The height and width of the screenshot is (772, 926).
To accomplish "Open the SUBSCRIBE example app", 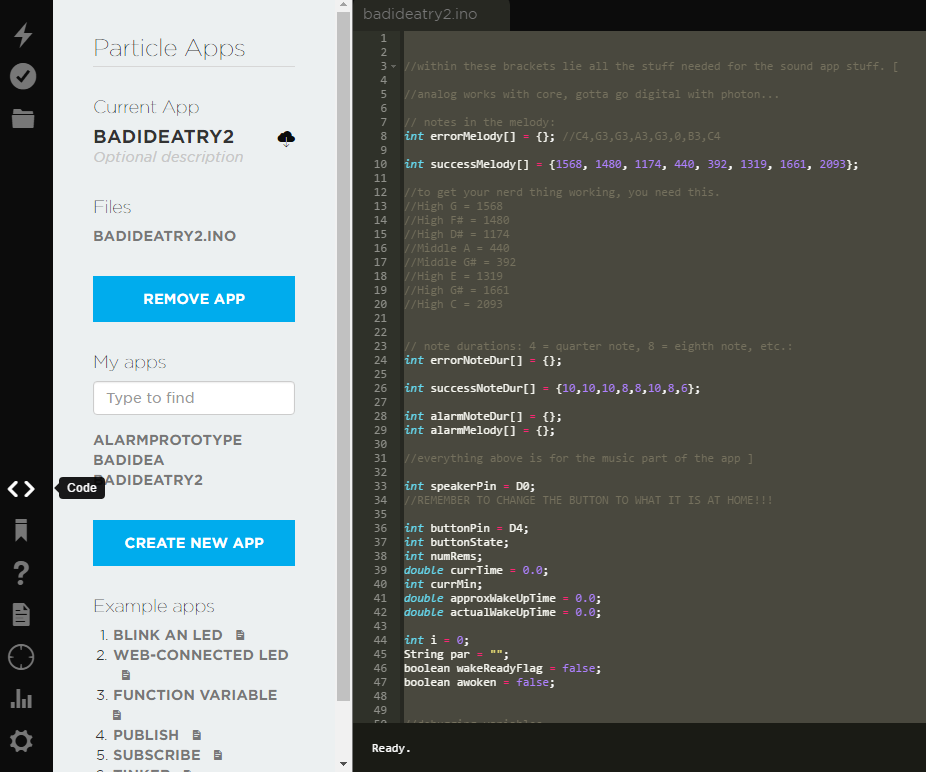I will click(x=156, y=755).
